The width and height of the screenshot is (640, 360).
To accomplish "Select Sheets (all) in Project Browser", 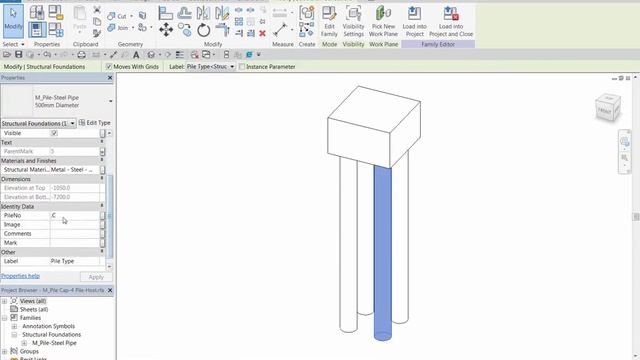I will coord(34,310).
